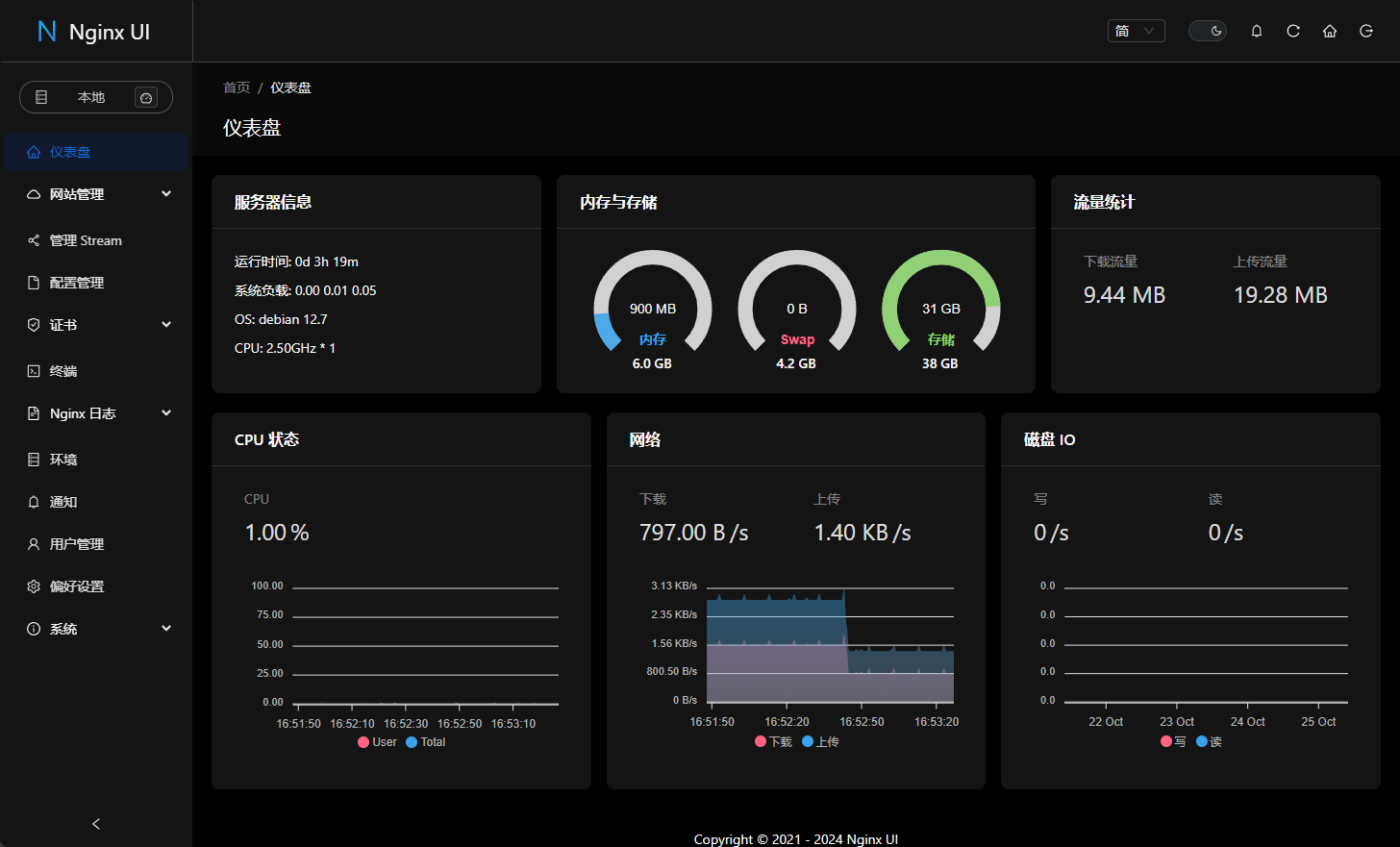
Task: Open the 本地 environment selector
Action: point(96,97)
